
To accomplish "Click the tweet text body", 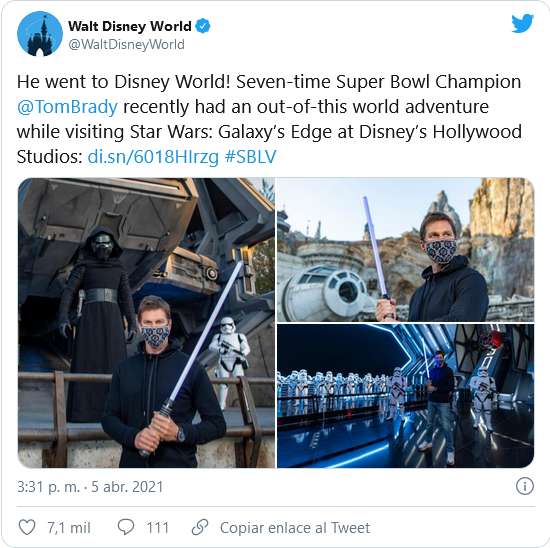I will 269,119.
